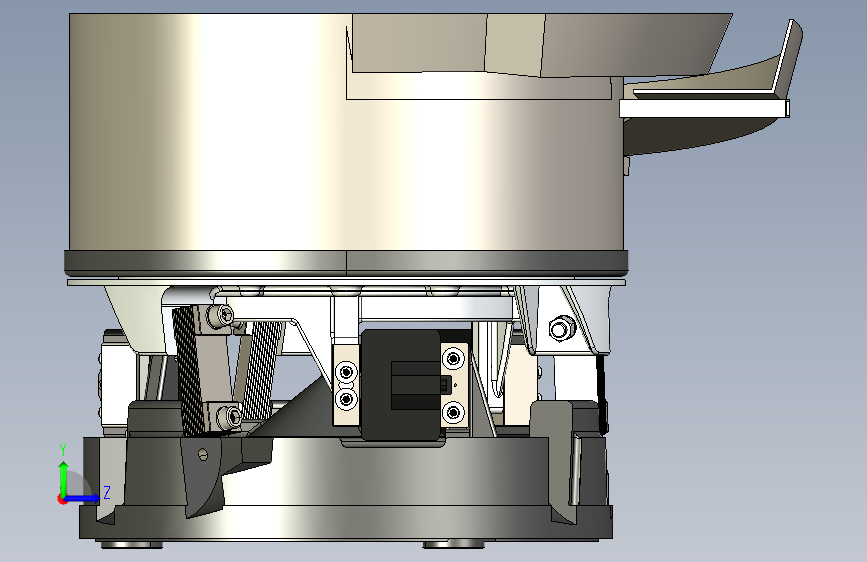The image size is (867, 562).
Task: Select the right rubber foot under the base
Action: tap(453, 544)
